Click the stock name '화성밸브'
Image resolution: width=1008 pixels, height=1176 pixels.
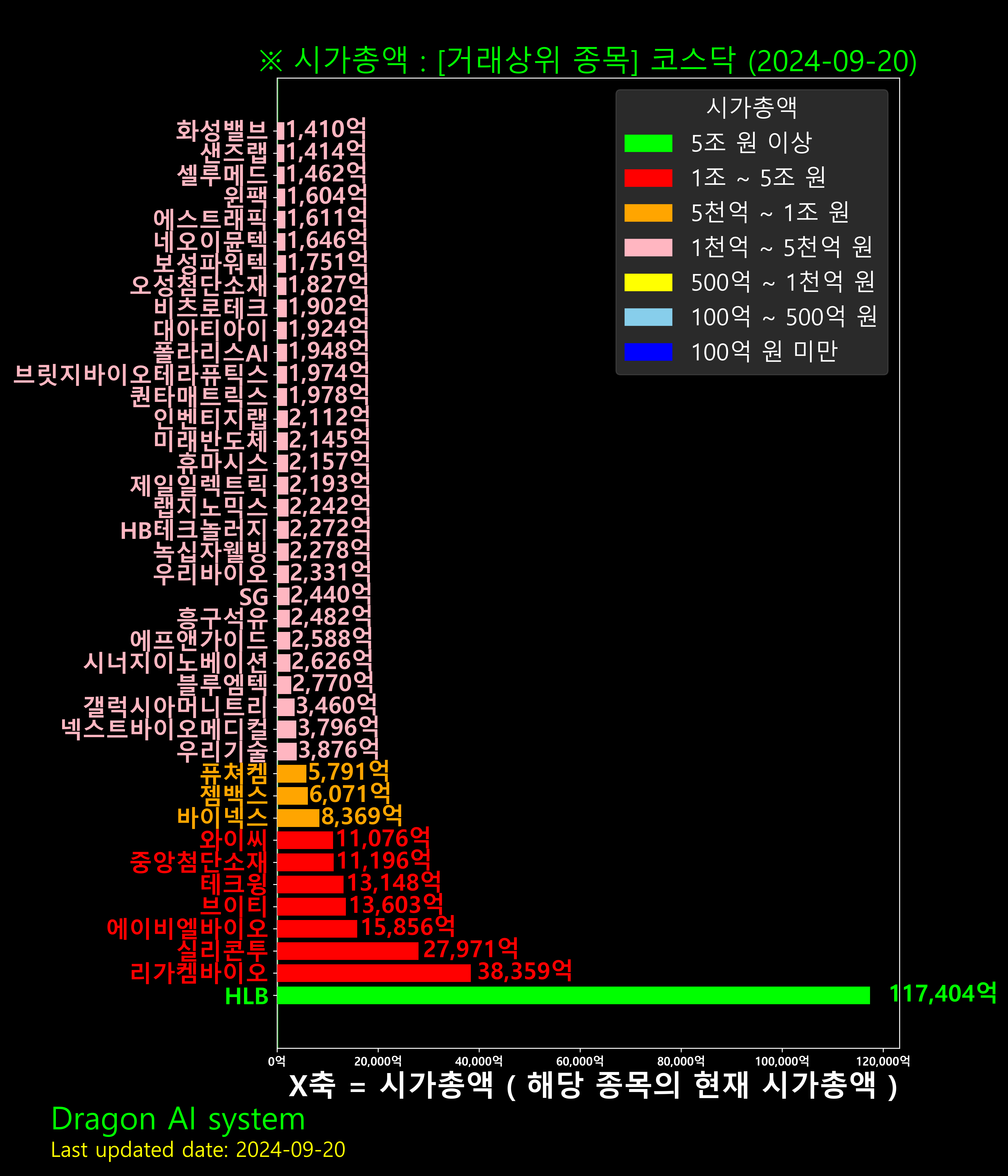(x=222, y=131)
